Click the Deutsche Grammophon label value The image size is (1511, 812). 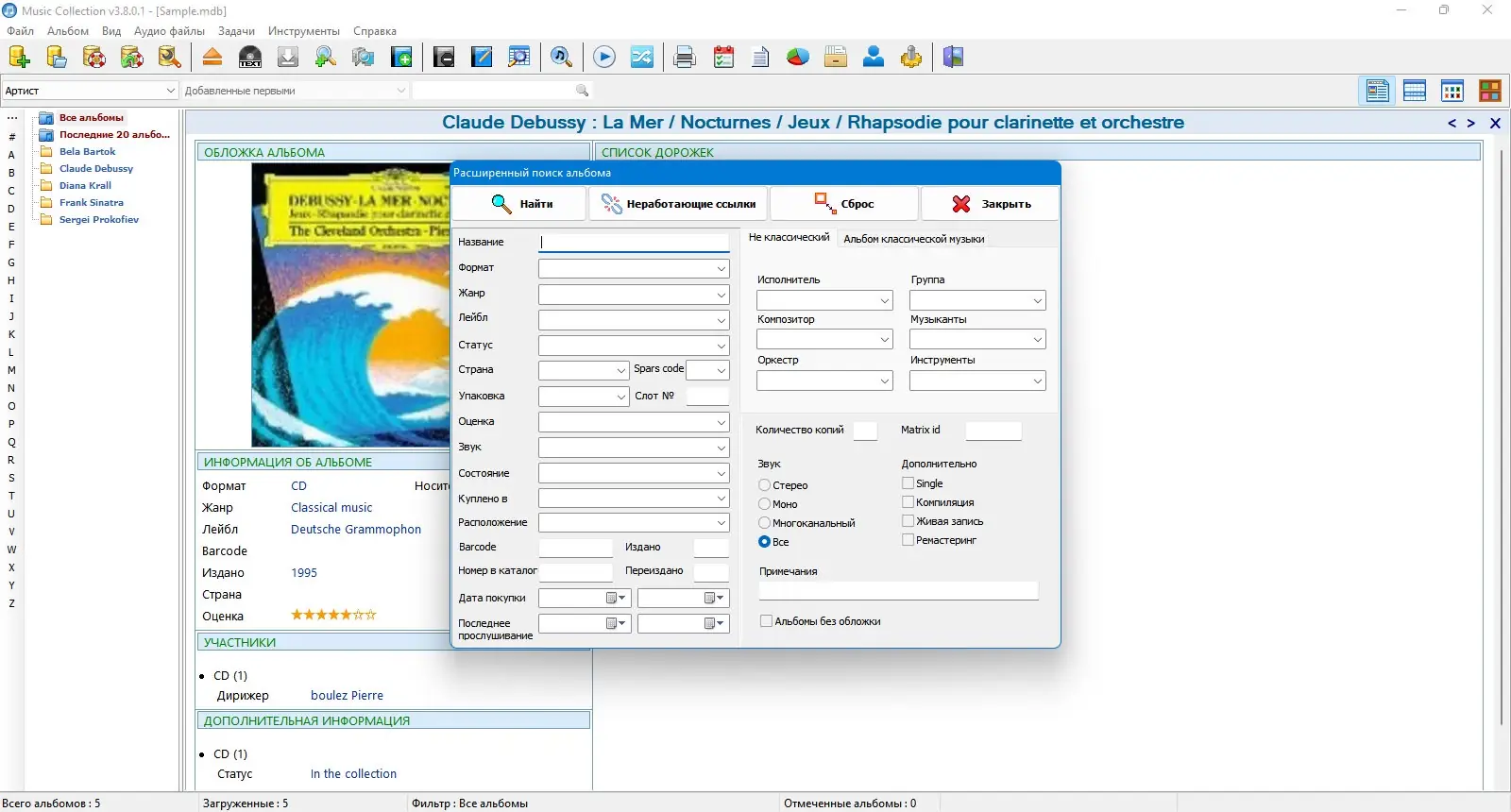[356, 530]
